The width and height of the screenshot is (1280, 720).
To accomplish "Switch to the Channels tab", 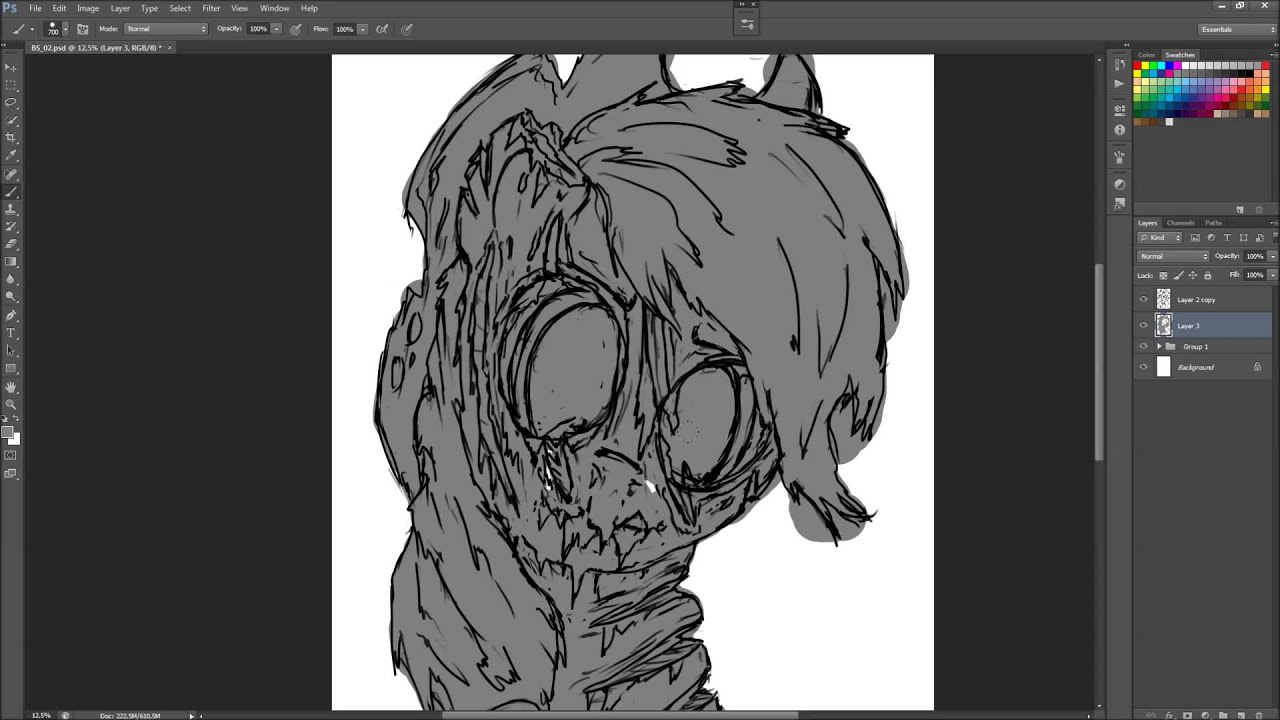I will point(1180,223).
